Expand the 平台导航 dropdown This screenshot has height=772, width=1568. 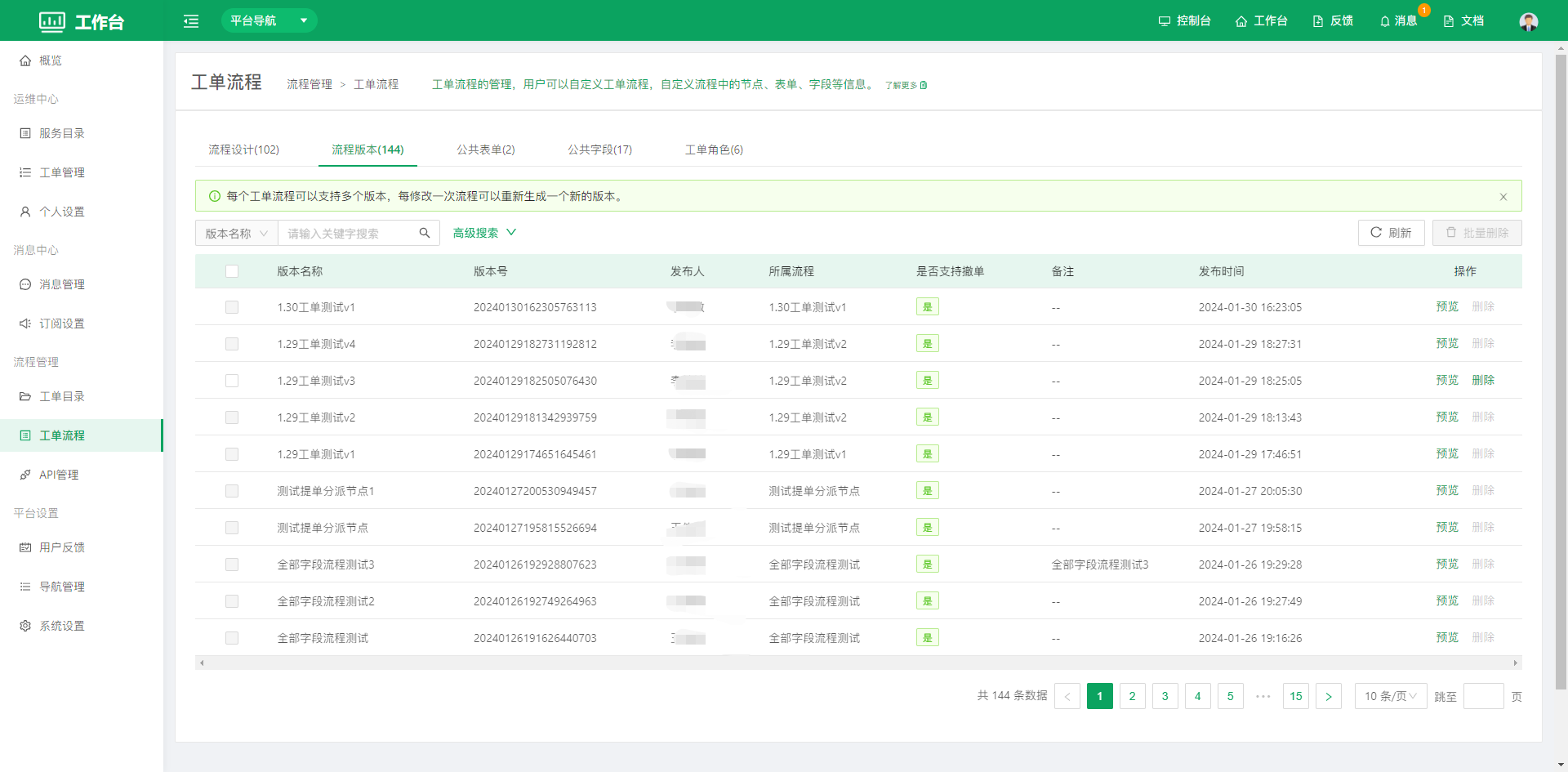coord(269,20)
